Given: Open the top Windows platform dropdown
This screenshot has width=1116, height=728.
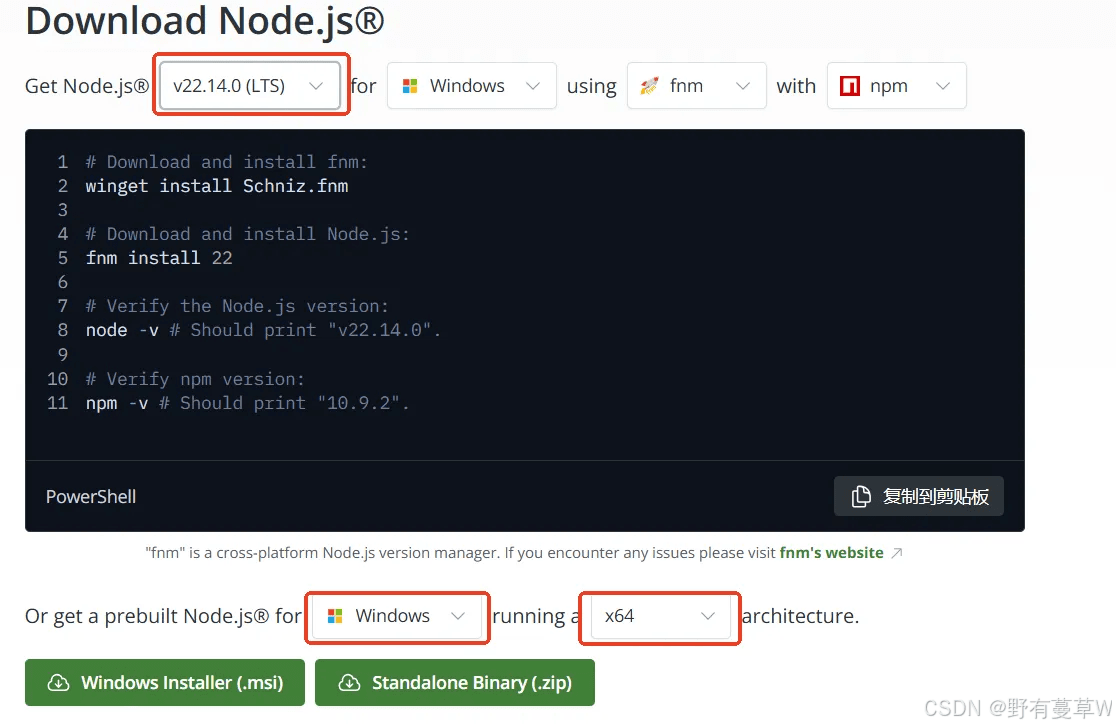Looking at the screenshot, I should point(471,85).
